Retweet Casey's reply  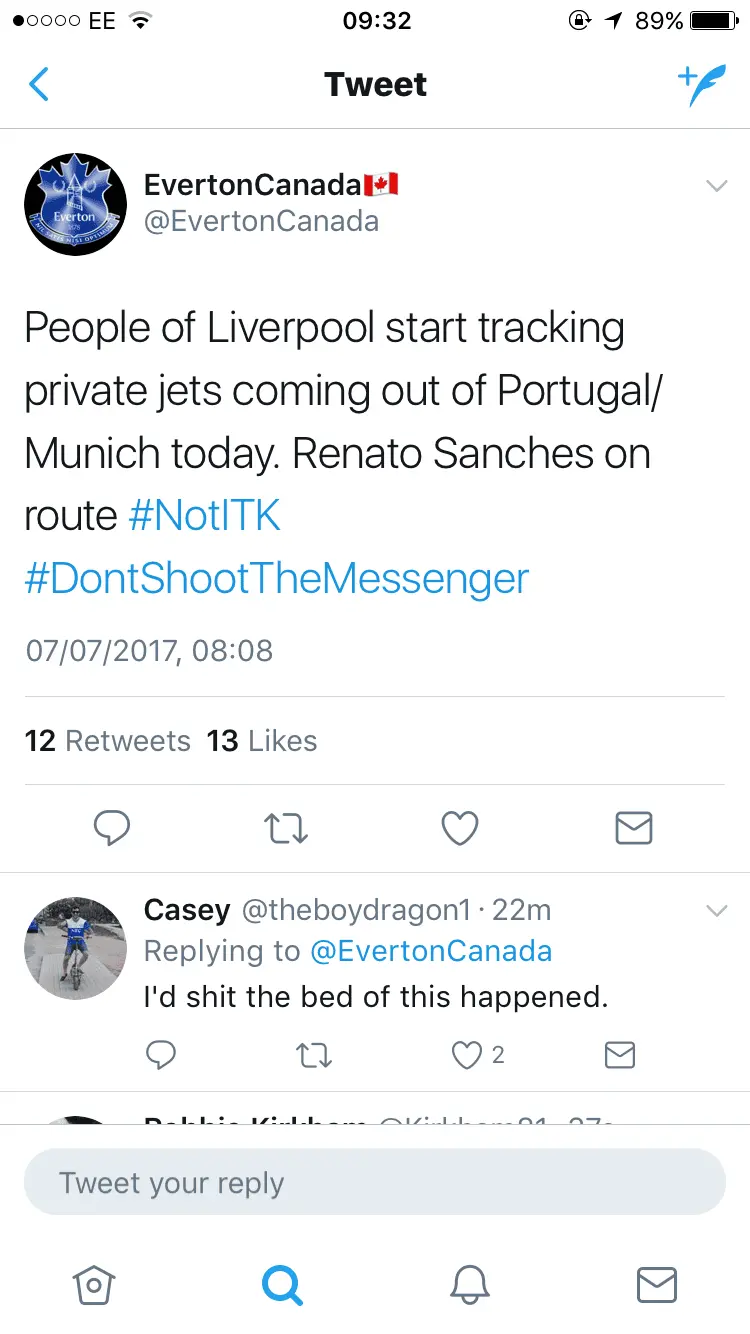coord(315,1055)
